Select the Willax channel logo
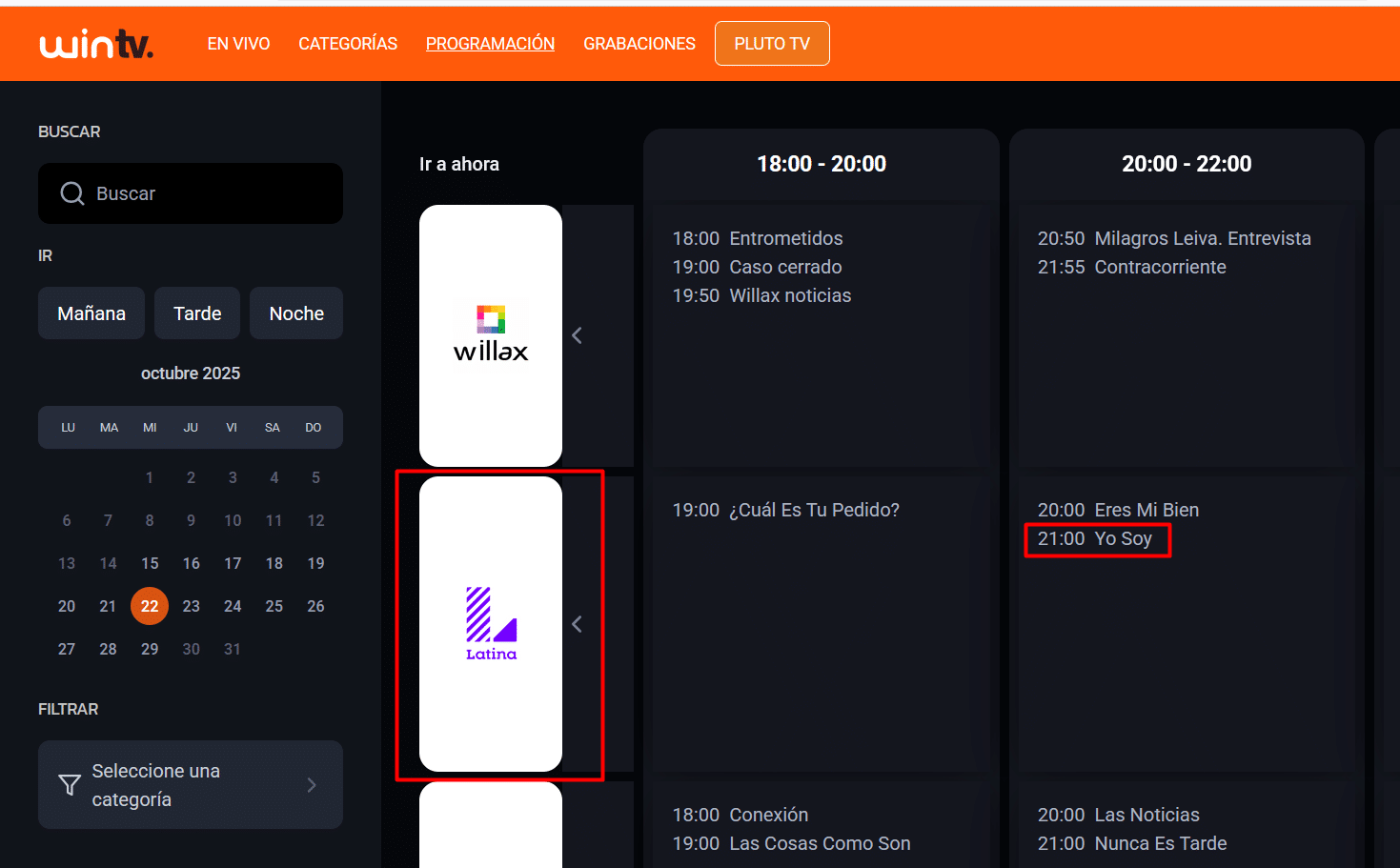The height and width of the screenshot is (868, 1400). [x=491, y=335]
